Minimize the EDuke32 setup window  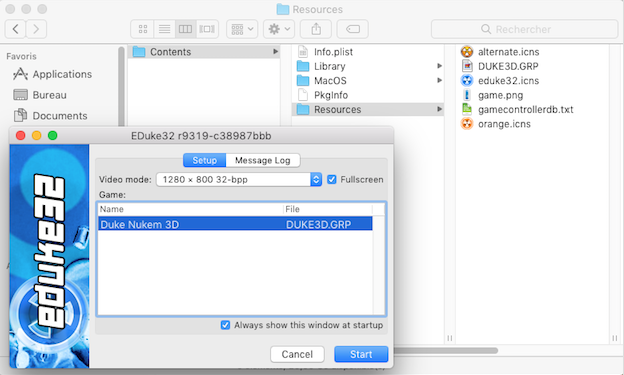click(x=37, y=135)
